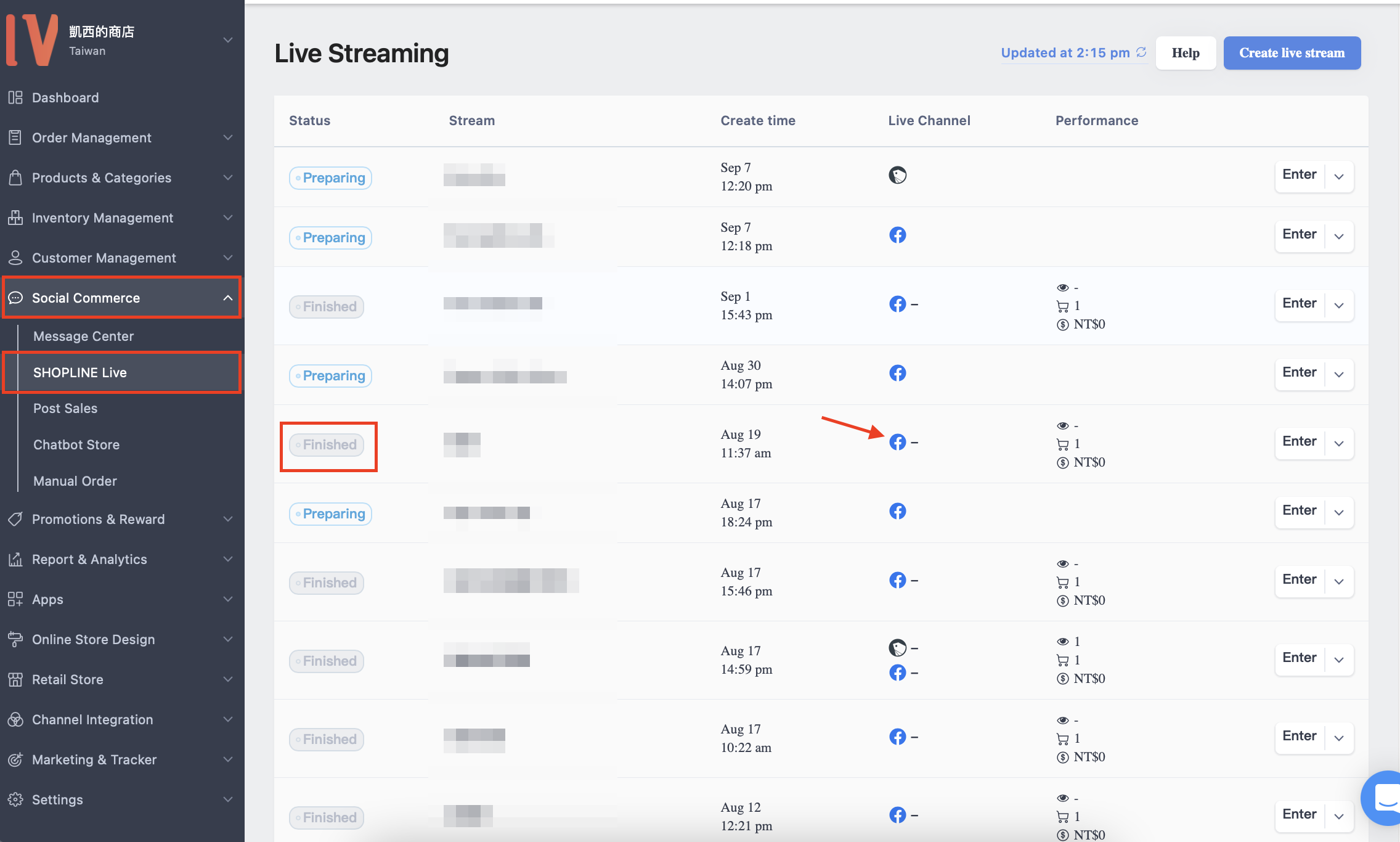This screenshot has width=1400, height=842.
Task: Open Chatbot Store submenu item
Action: 76,444
